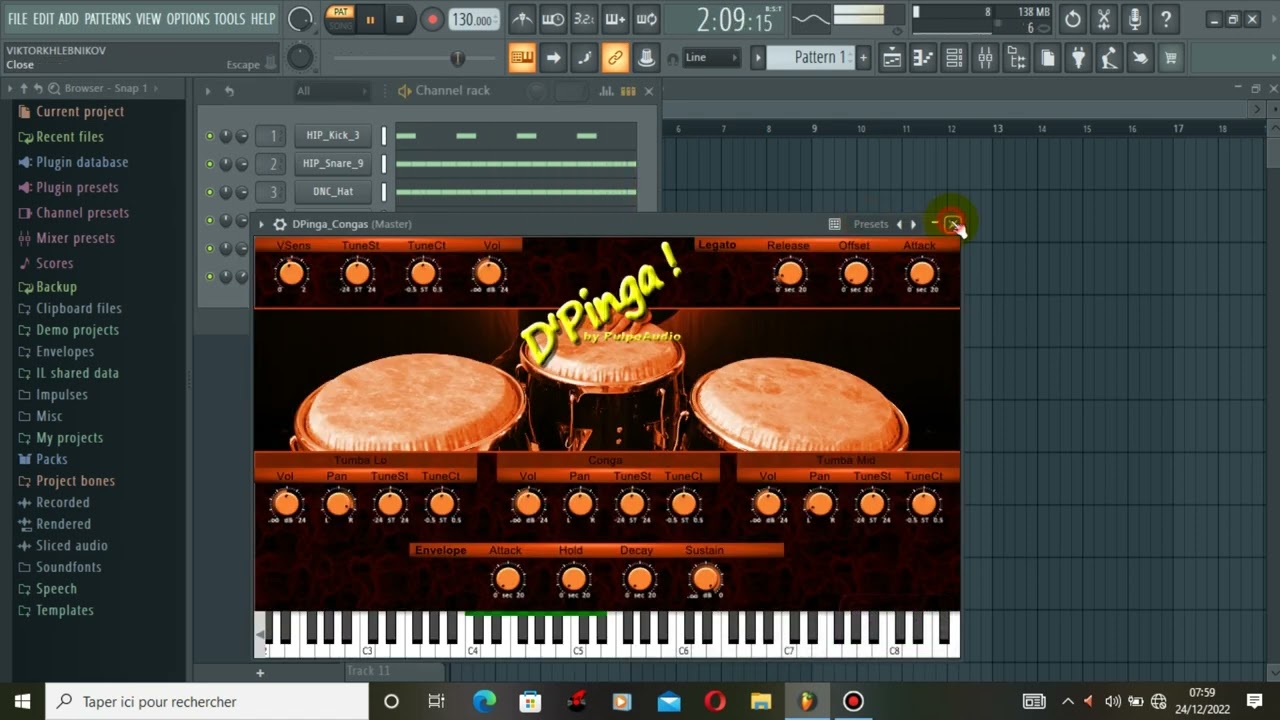The image size is (1280, 720).
Task: Open the PATTERNS menu
Action: click(x=107, y=19)
